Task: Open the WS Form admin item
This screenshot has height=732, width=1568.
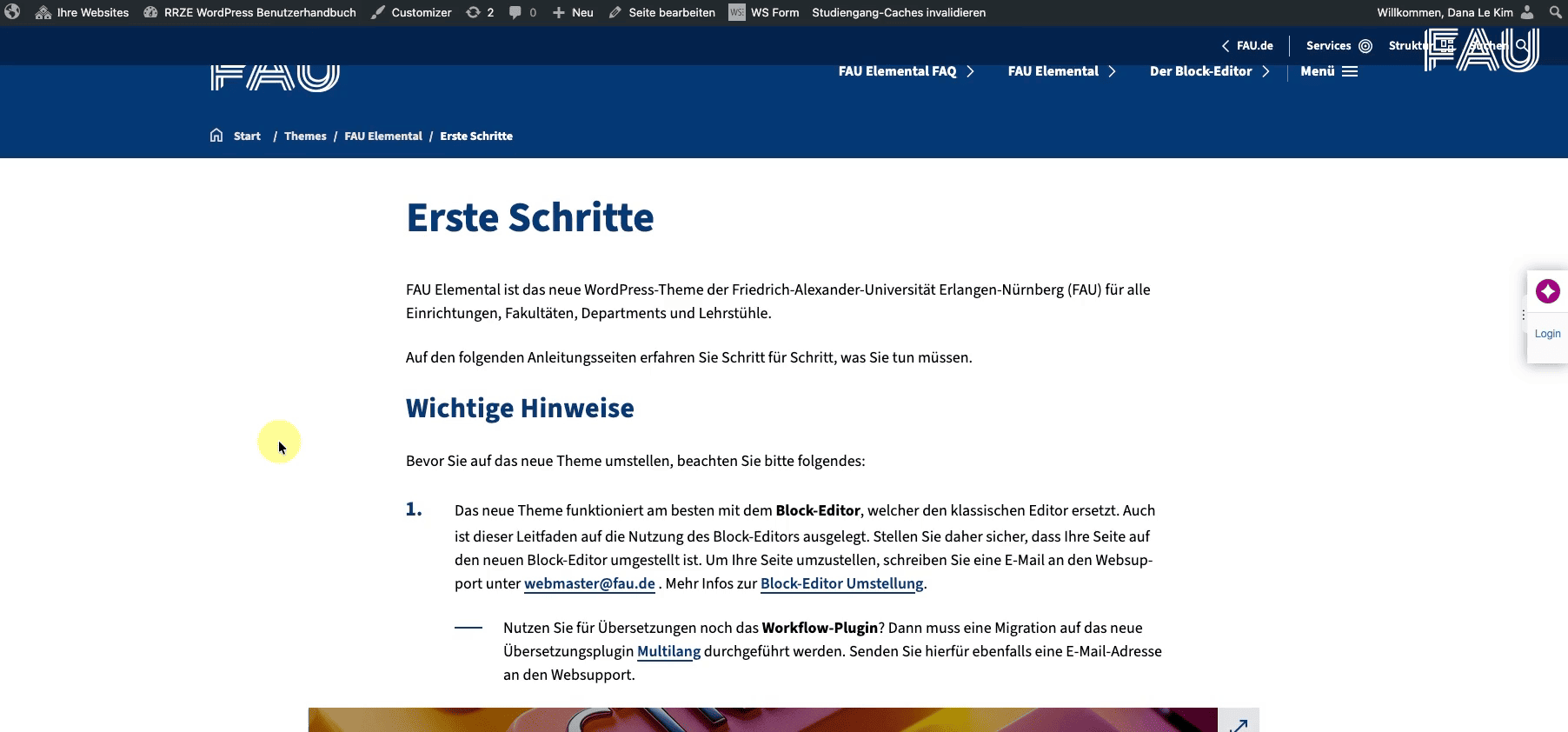Action: [764, 12]
